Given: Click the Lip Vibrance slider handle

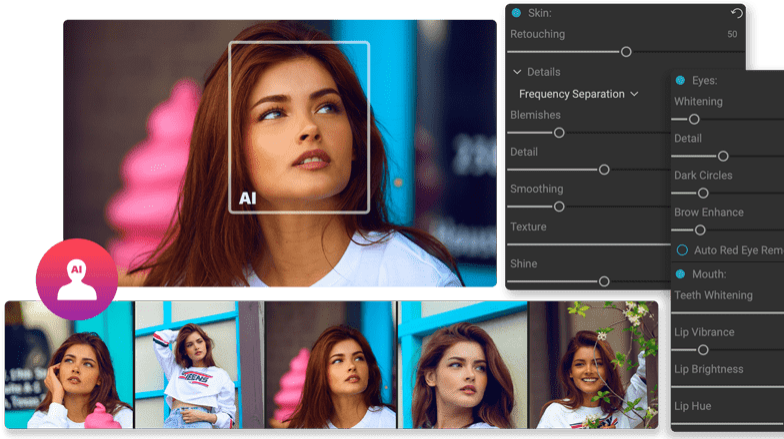Looking at the screenshot, I should [x=703, y=350].
